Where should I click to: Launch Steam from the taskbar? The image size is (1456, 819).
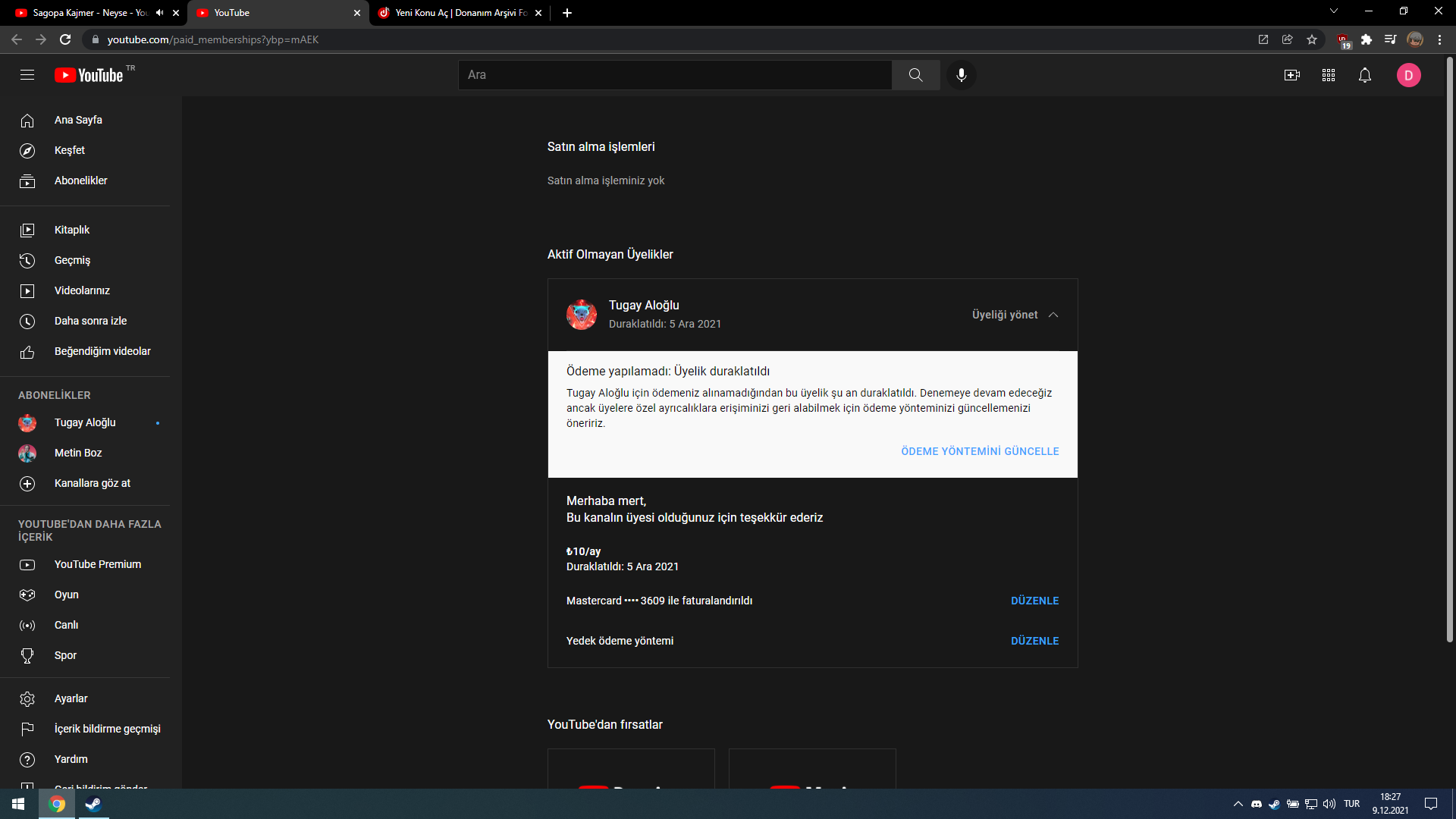(x=93, y=804)
